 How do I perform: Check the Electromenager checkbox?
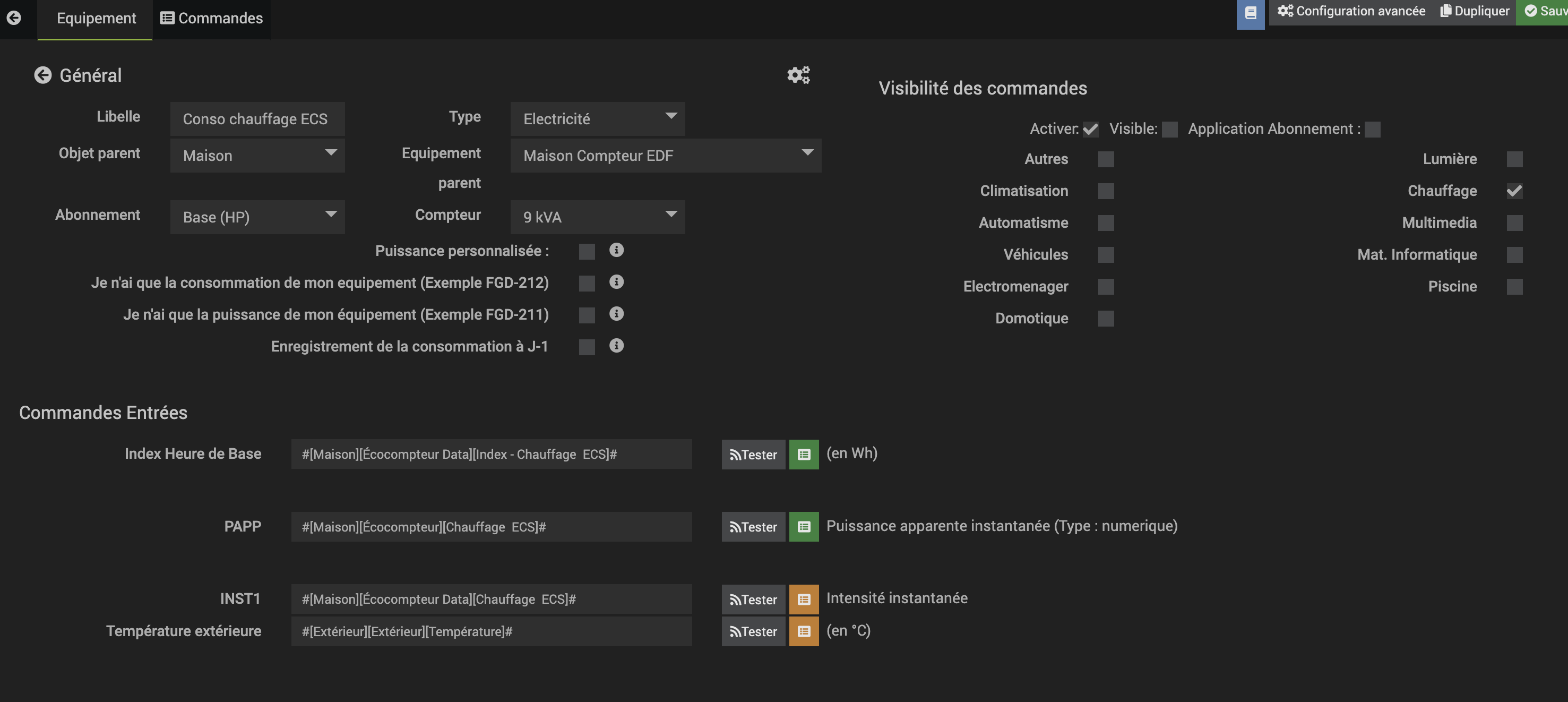pyautogui.click(x=1106, y=286)
